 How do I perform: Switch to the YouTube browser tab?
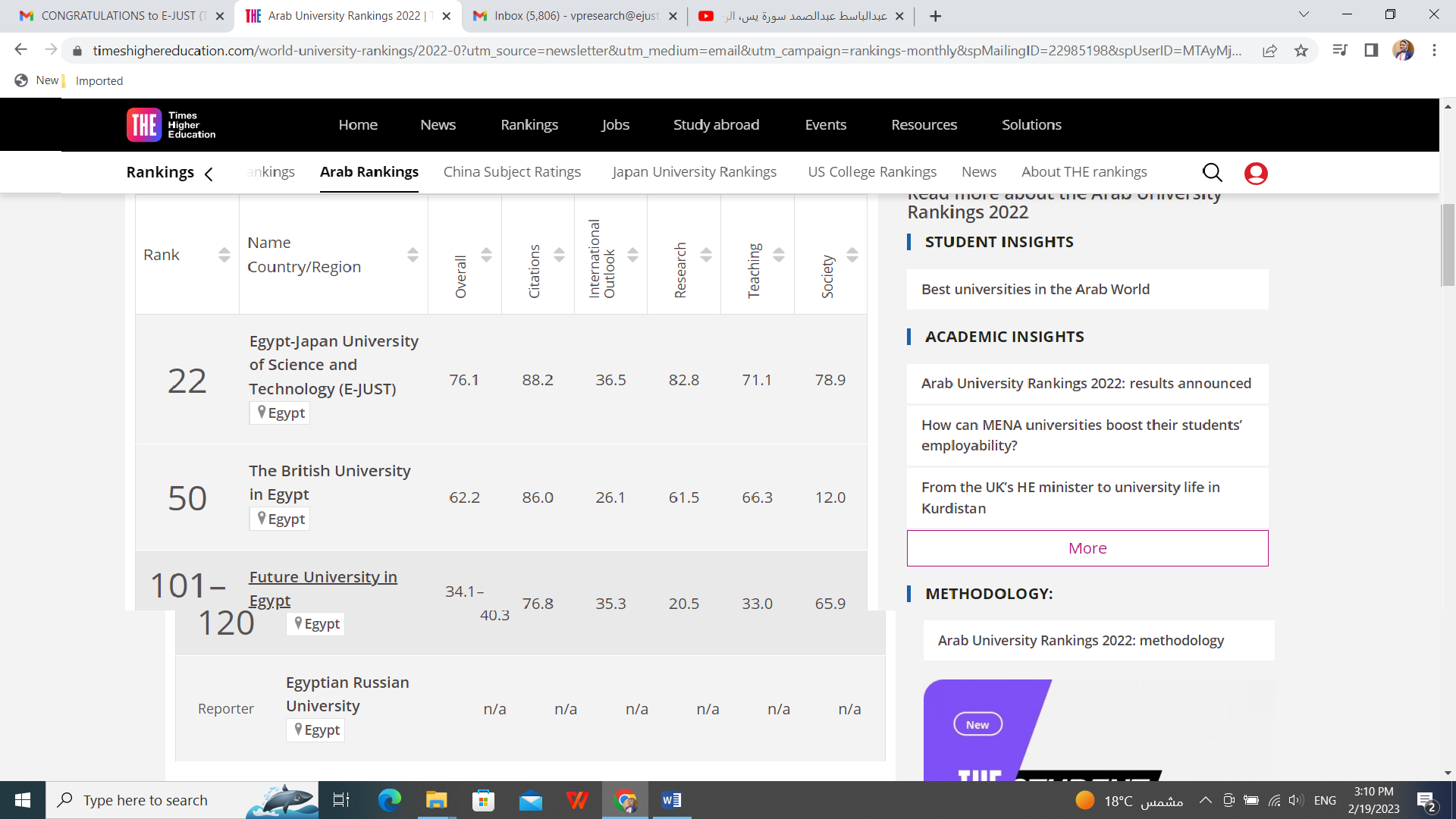click(x=801, y=16)
